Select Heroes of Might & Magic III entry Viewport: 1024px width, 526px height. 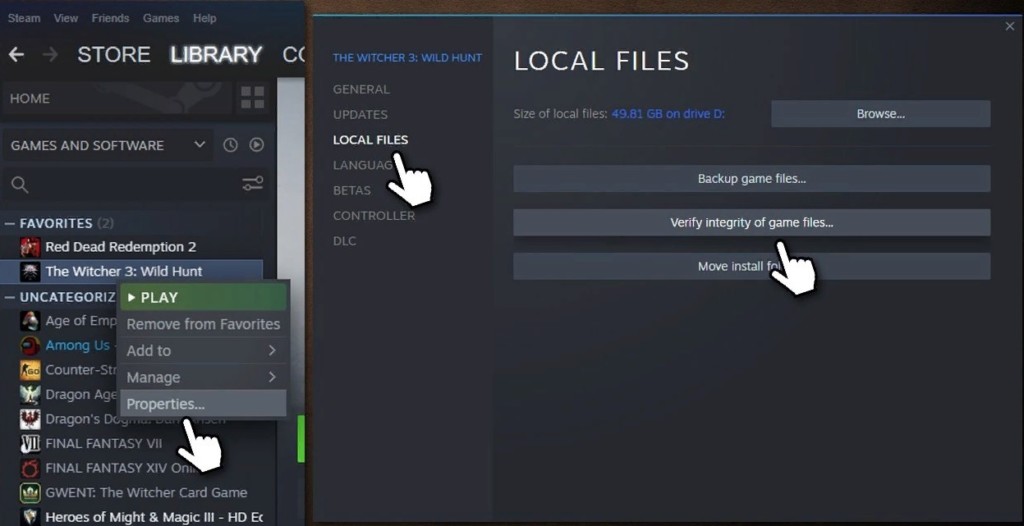click(153, 517)
